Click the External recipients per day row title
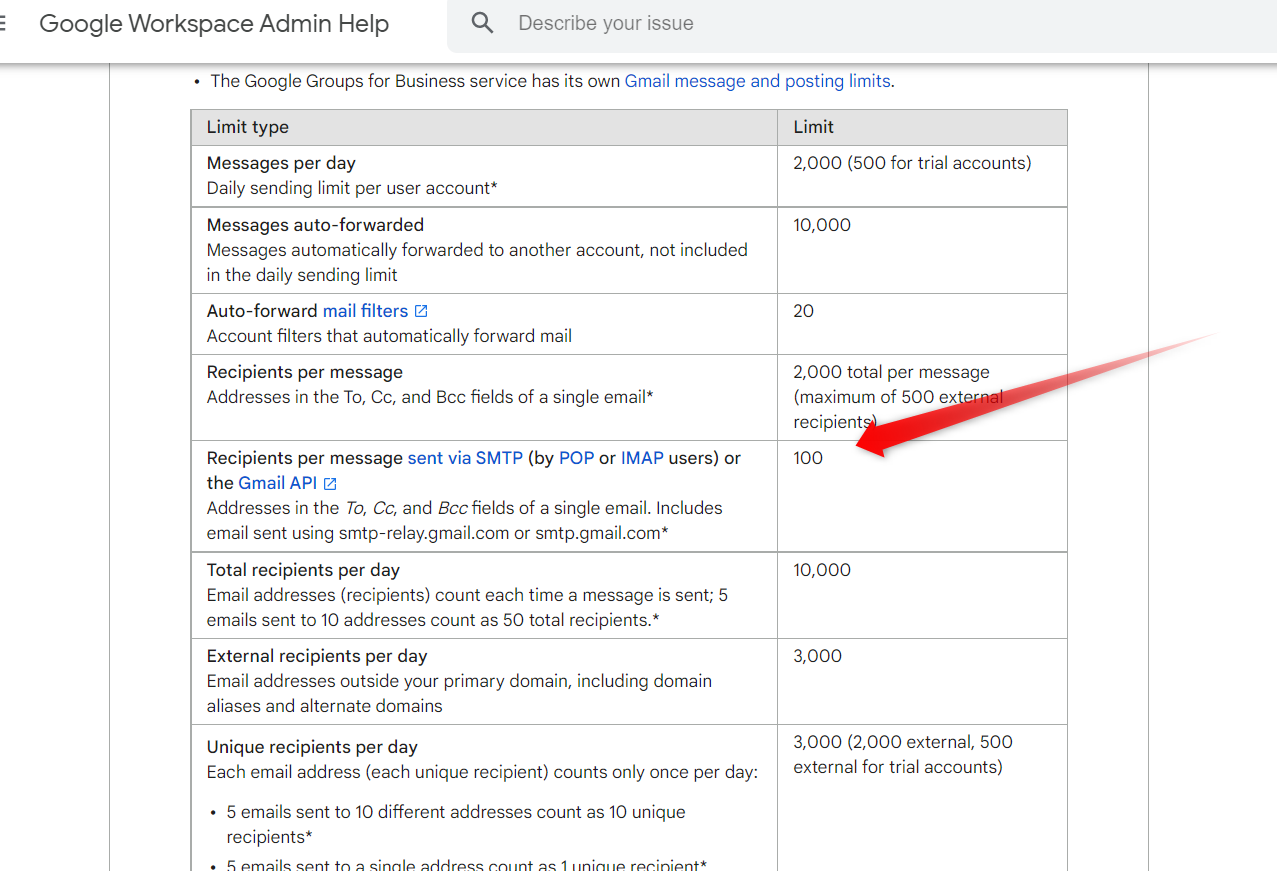This screenshot has height=871, width=1277. click(317, 656)
